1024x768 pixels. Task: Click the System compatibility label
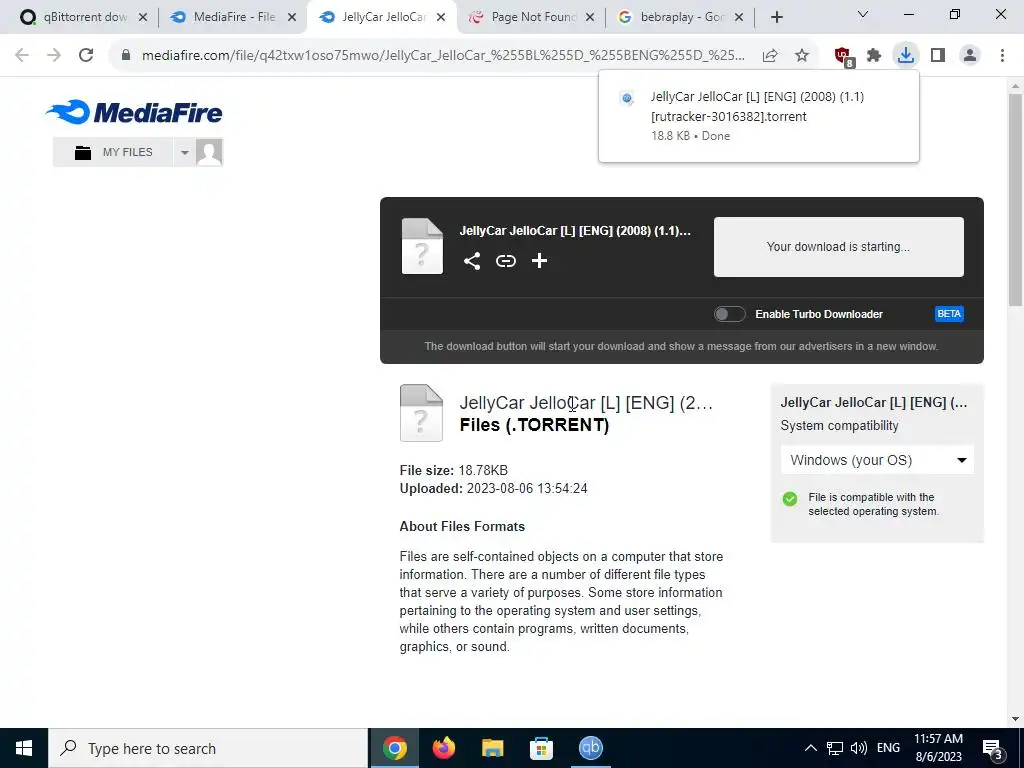point(839,426)
